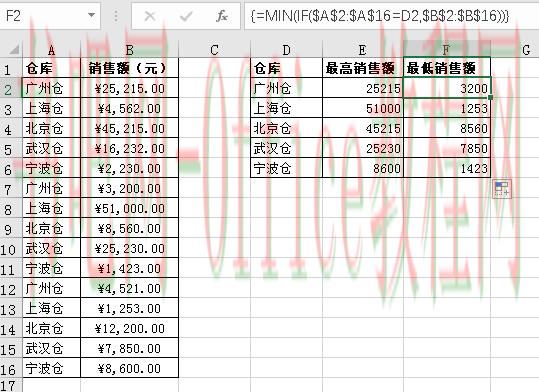Select column F header

coord(447,51)
